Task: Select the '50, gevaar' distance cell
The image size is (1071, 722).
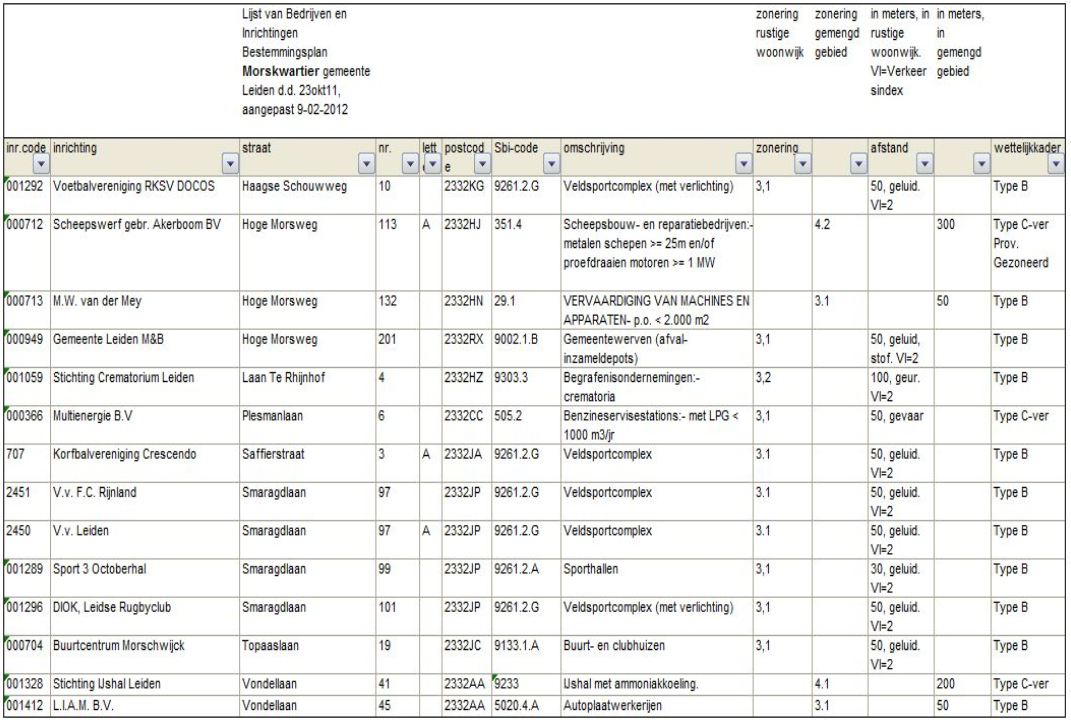Action: 900,424
